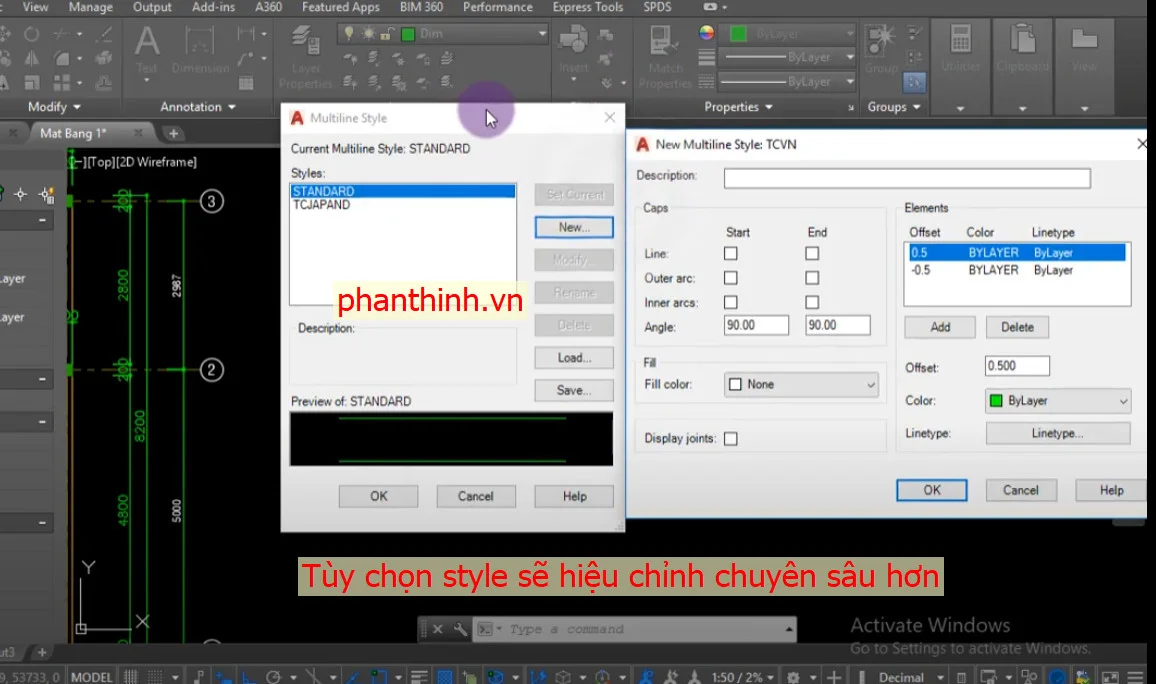Image resolution: width=1156 pixels, height=684 pixels.
Task: Click the Offset 0.500 input field
Action: pyautogui.click(x=1017, y=366)
